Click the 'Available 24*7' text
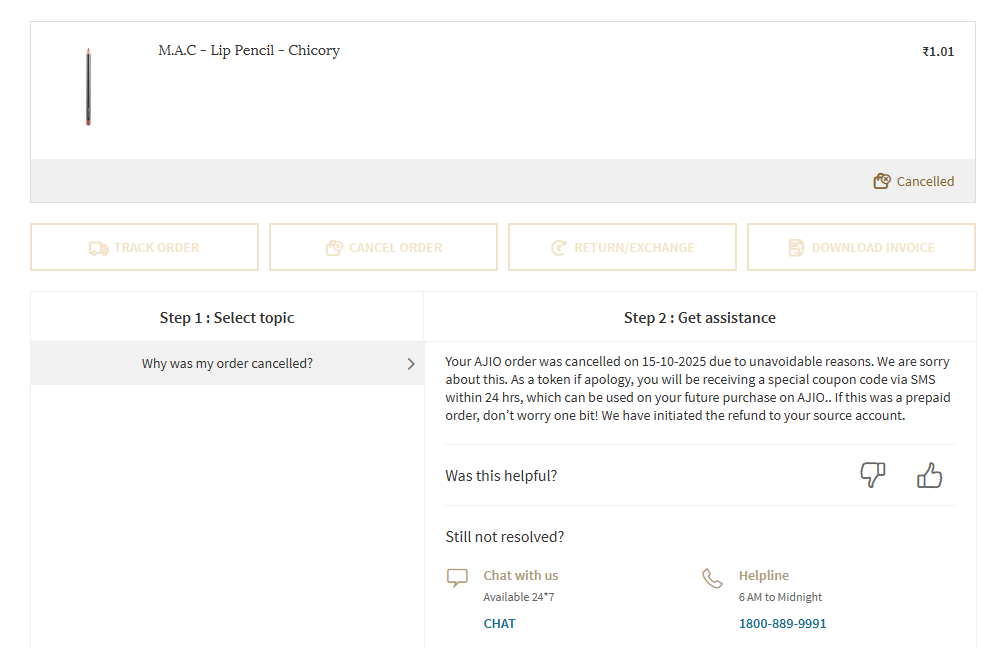The image size is (1005, 648). coord(519,597)
